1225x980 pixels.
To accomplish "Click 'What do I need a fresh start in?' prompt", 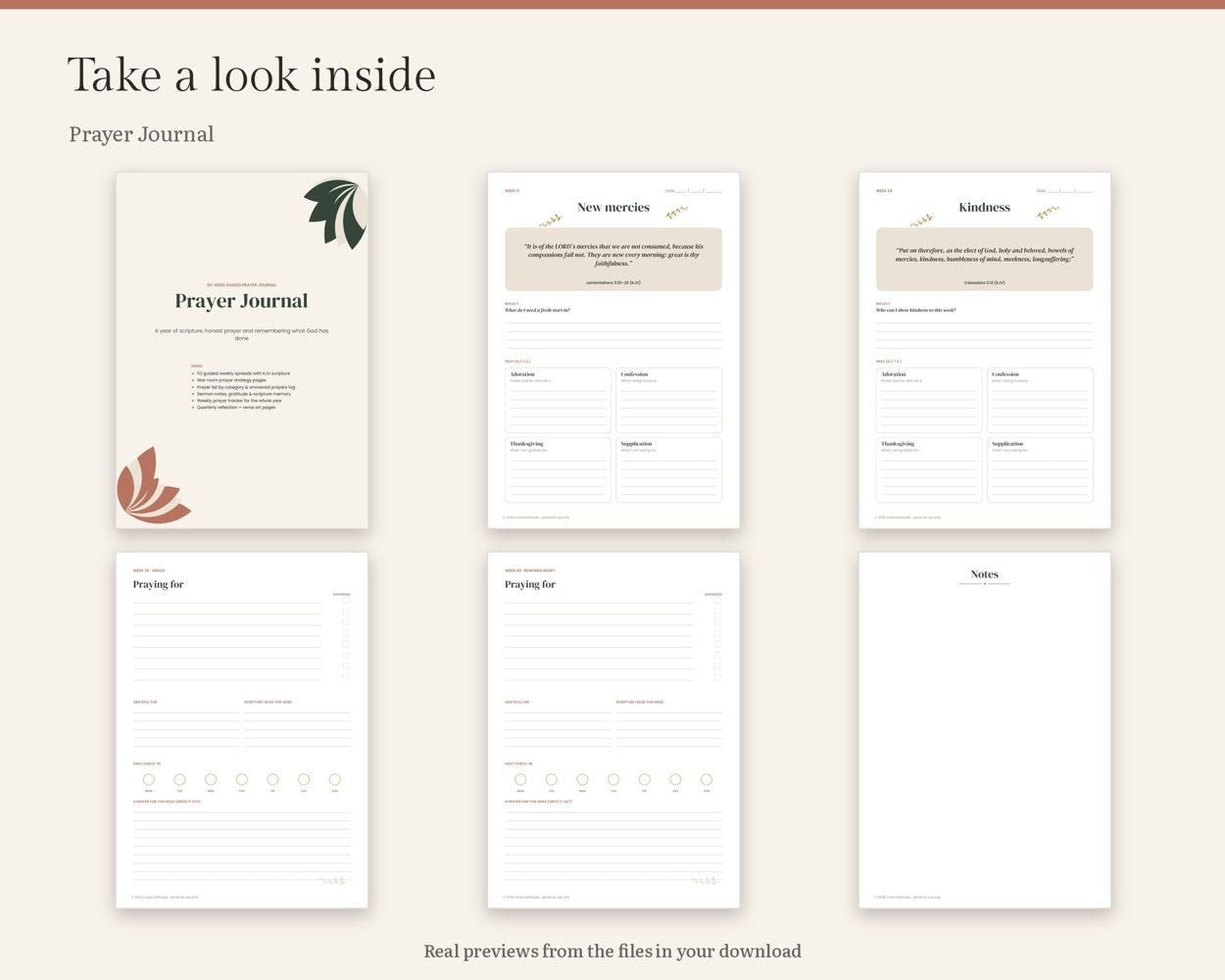I will (x=537, y=310).
